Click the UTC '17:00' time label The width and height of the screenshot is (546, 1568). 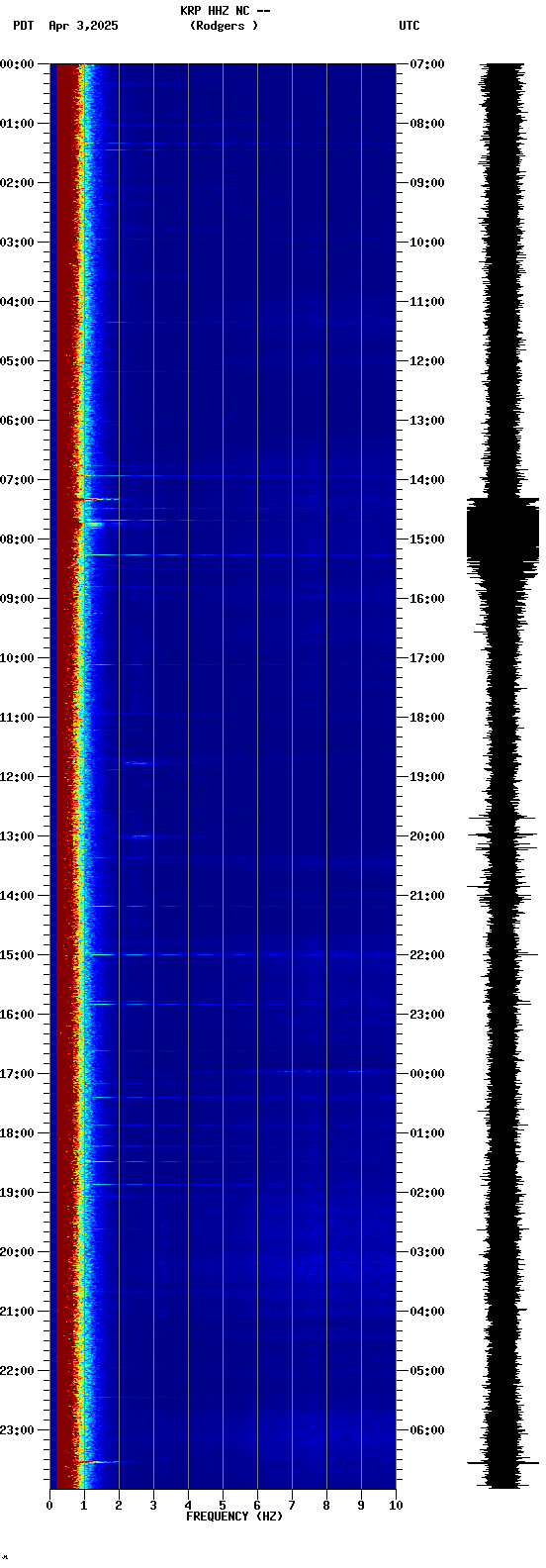(427, 658)
